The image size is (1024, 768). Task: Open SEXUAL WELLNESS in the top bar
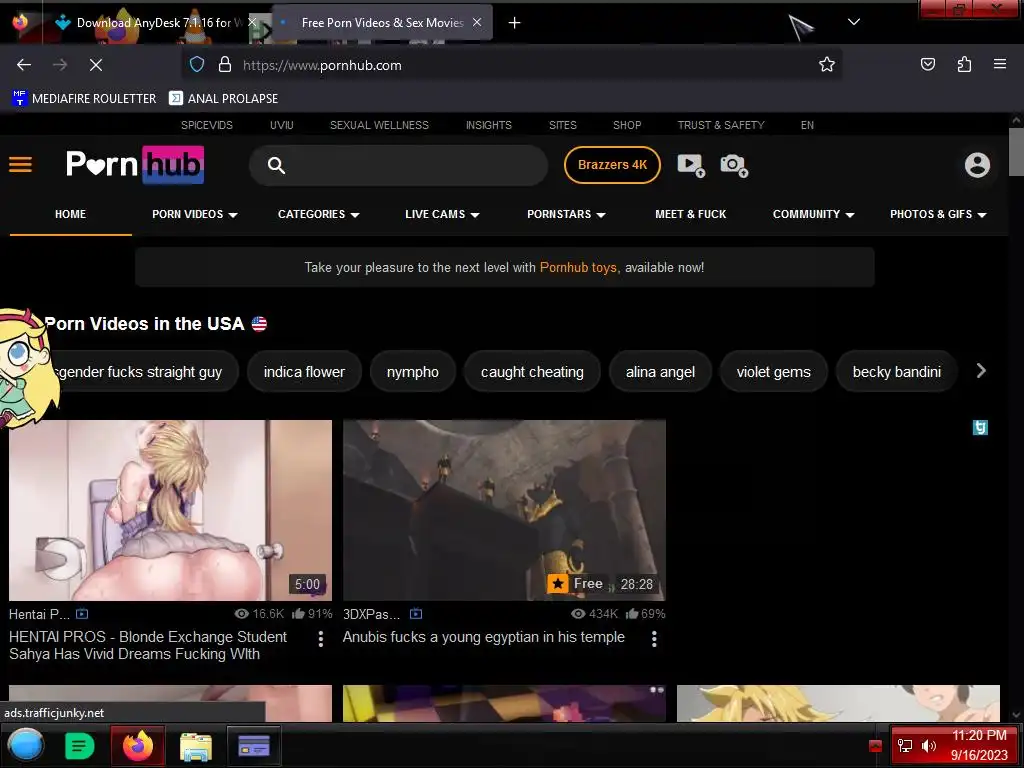point(379,125)
